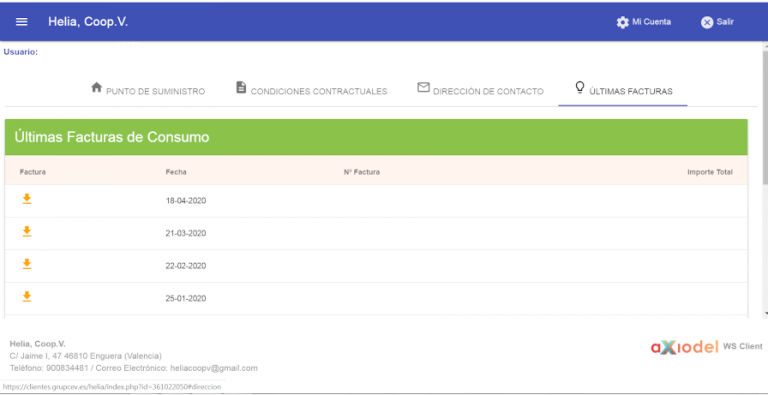Image resolution: width=768 pixels, height=395 pixels.
Task: Click the date 25-01-2020
Action: (186, 298)
